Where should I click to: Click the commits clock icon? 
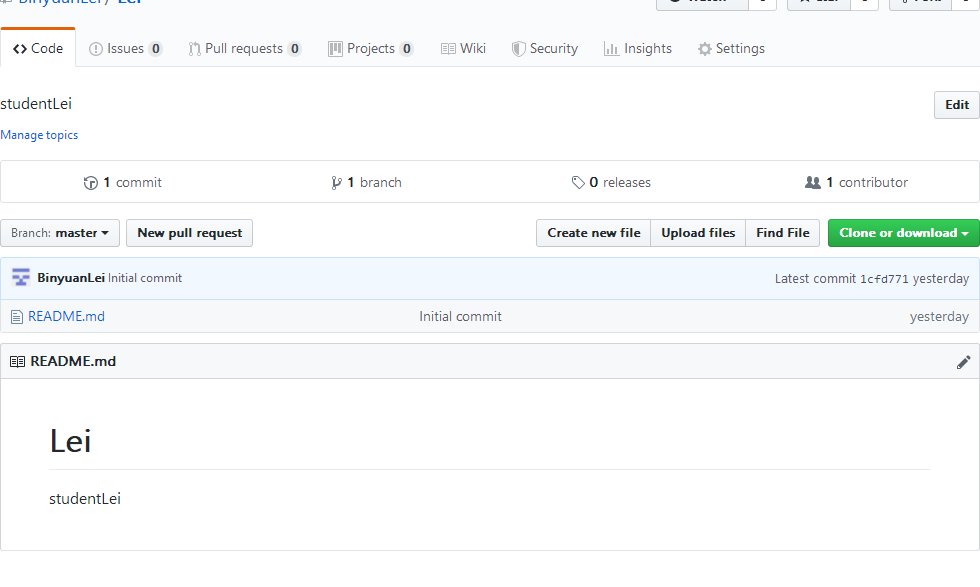coord(91,183)
